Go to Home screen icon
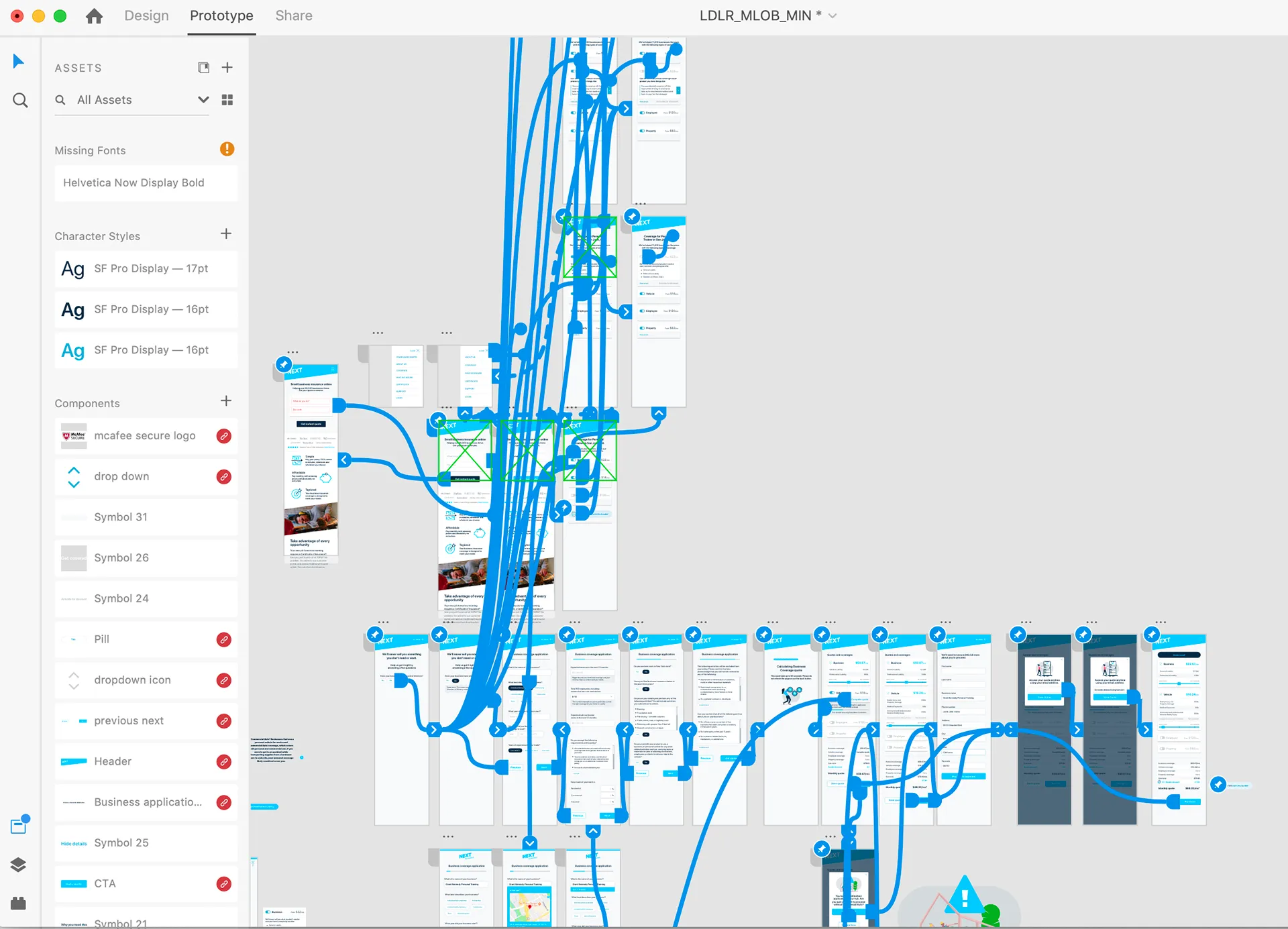 [95, 16]
